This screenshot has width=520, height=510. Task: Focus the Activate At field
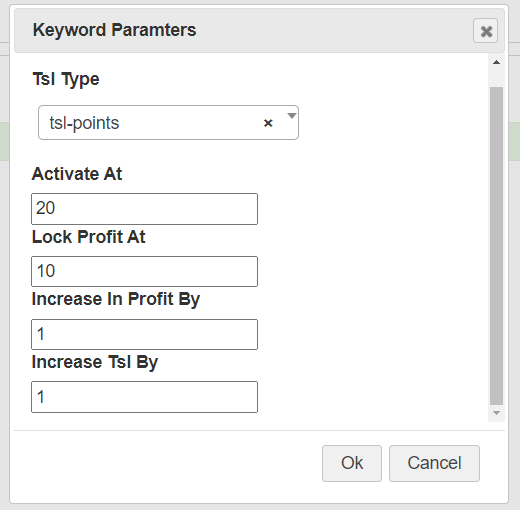144,209
